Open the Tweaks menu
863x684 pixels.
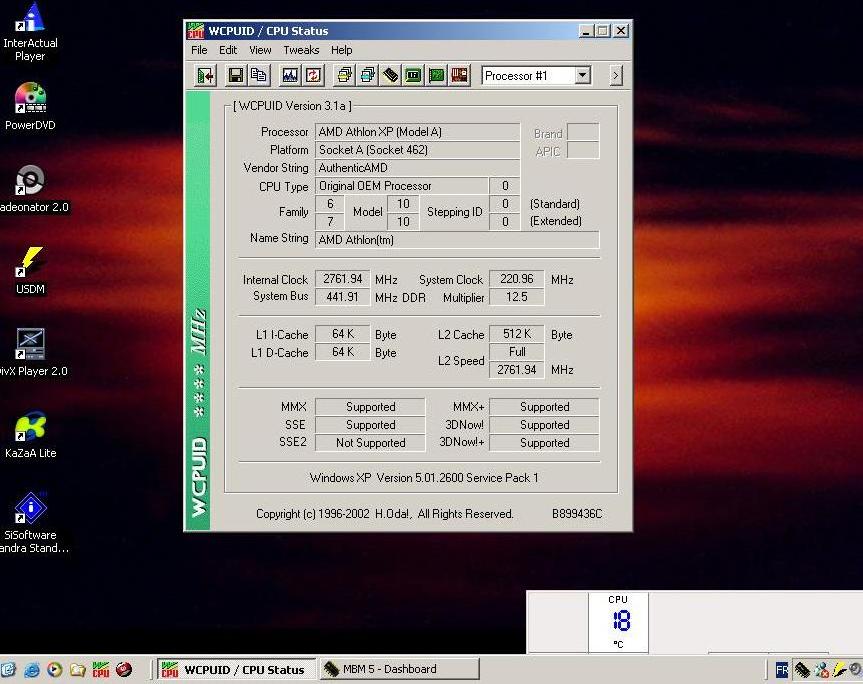pos(301,50)
